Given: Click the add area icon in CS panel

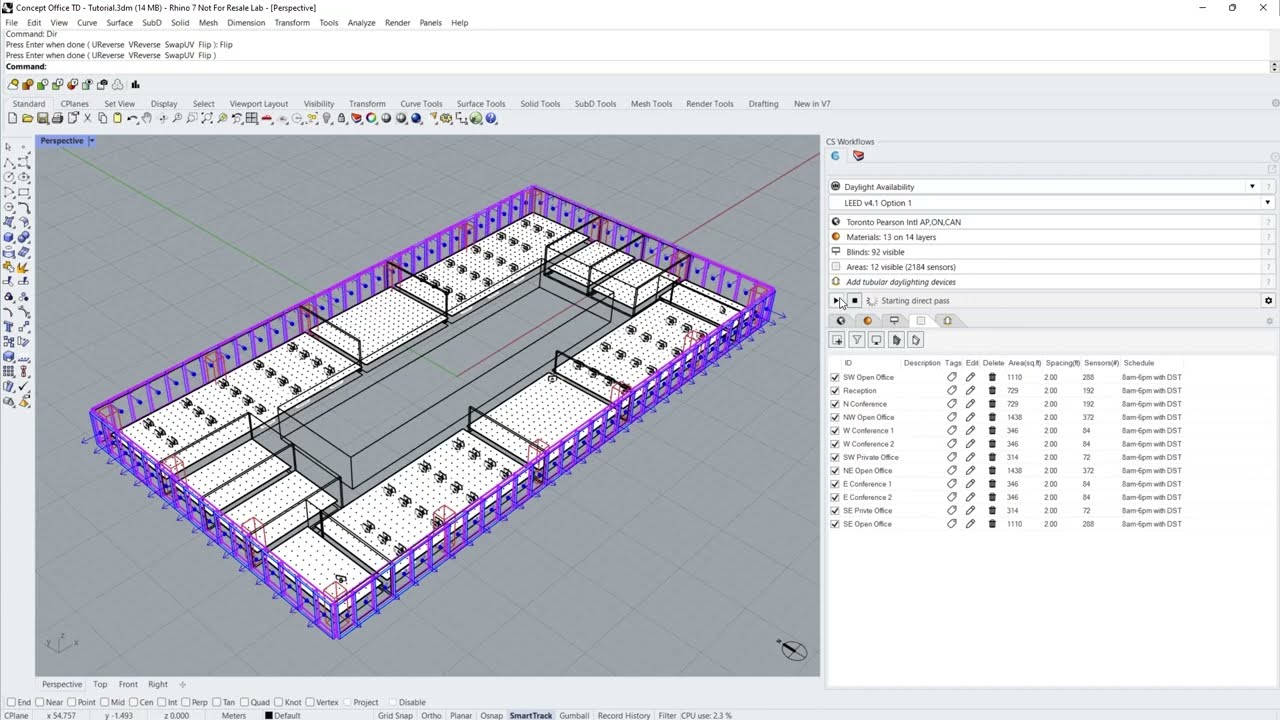Looking at the screenshot, I should pyautogui.click(x=838, y=340).
